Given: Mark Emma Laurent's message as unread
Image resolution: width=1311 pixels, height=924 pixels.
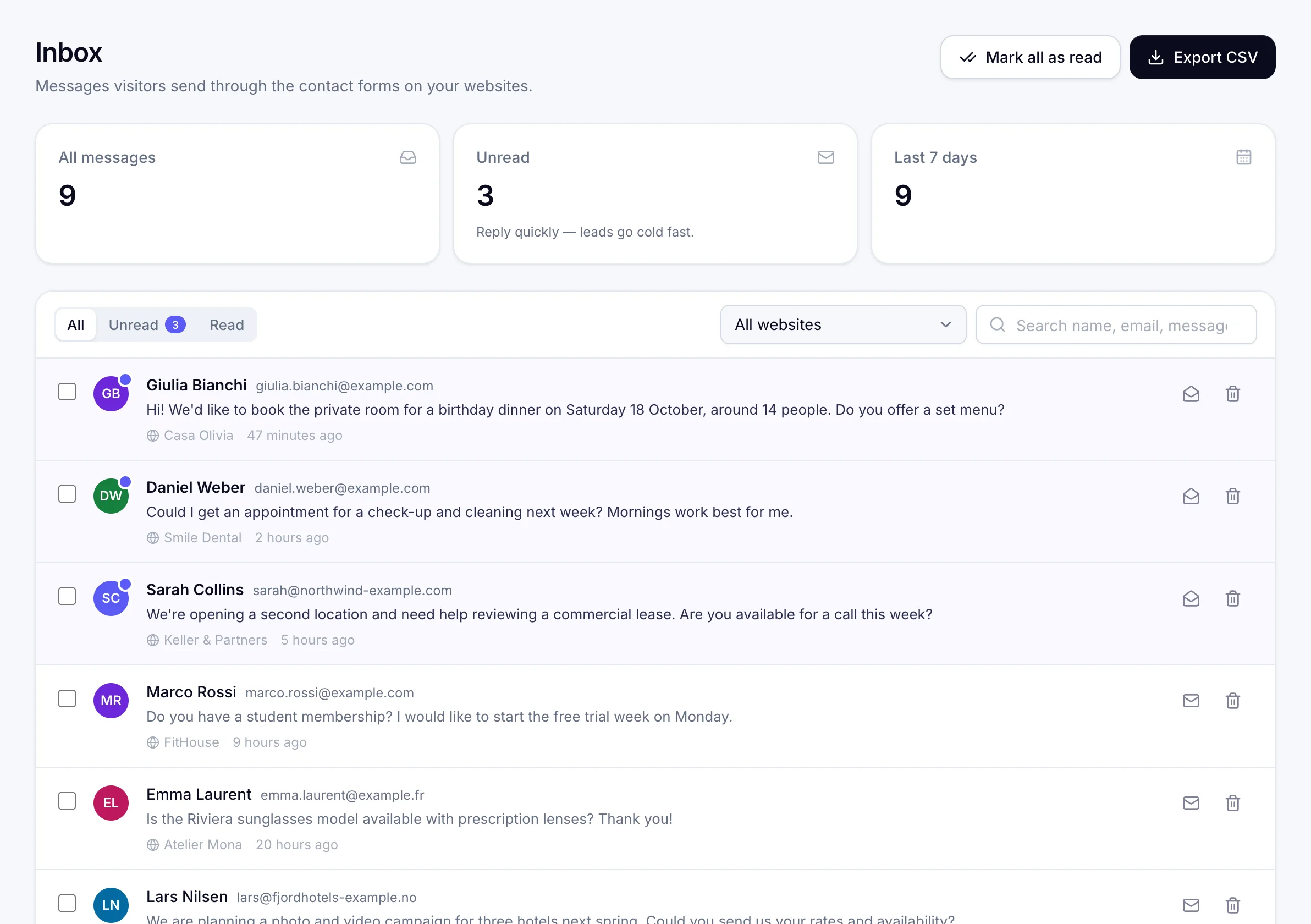Looking at the screenshot, I should click(1191, 803).
